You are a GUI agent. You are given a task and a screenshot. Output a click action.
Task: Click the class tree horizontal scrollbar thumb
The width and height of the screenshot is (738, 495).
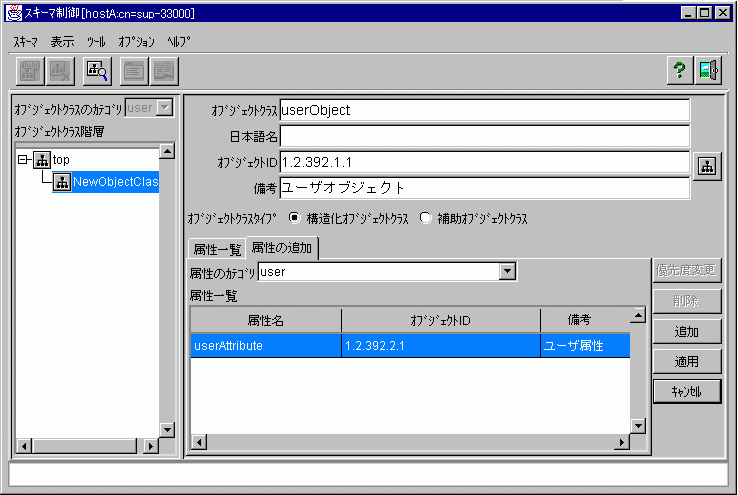point(85,446)
